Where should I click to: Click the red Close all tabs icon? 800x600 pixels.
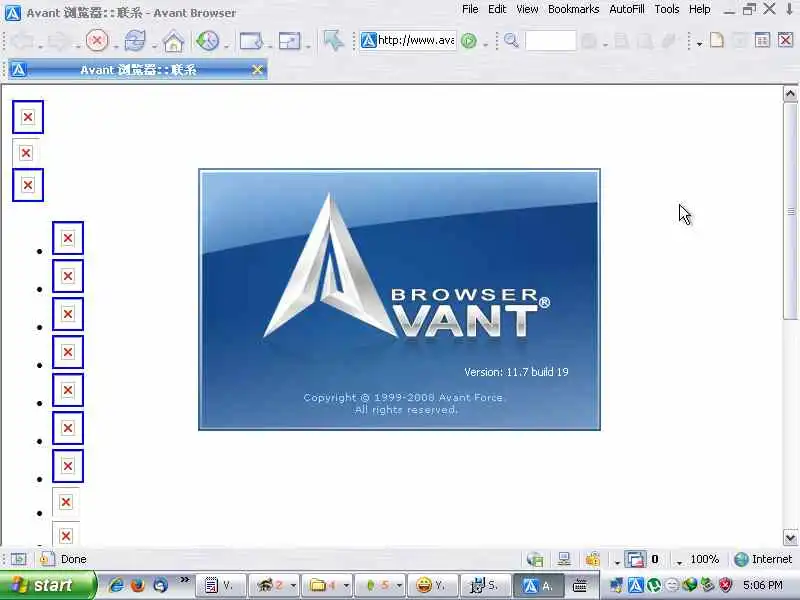(785, 40)
